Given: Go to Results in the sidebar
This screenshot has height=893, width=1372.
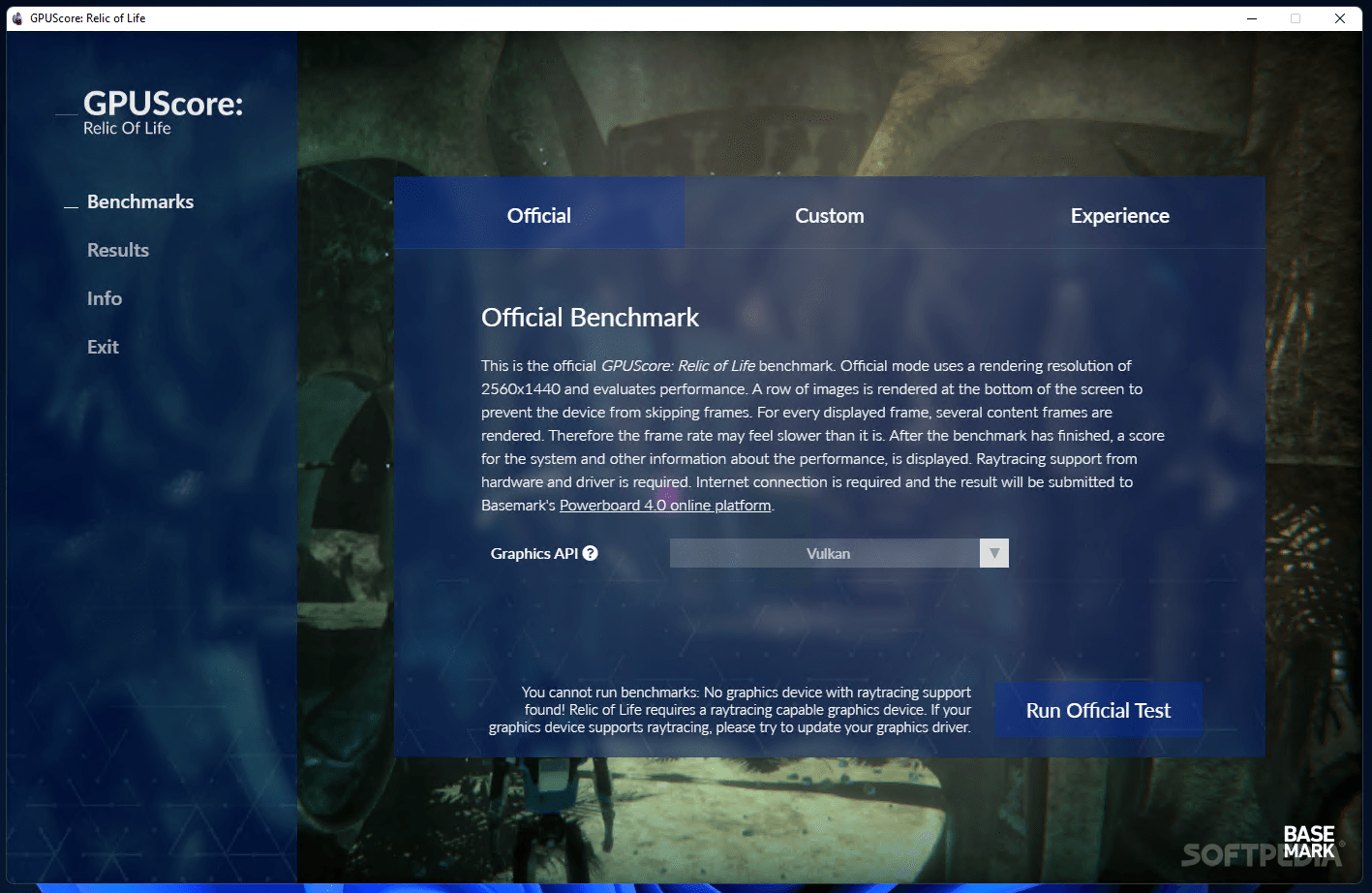Looking at the screenshot, I should click(x=118, y=250).
